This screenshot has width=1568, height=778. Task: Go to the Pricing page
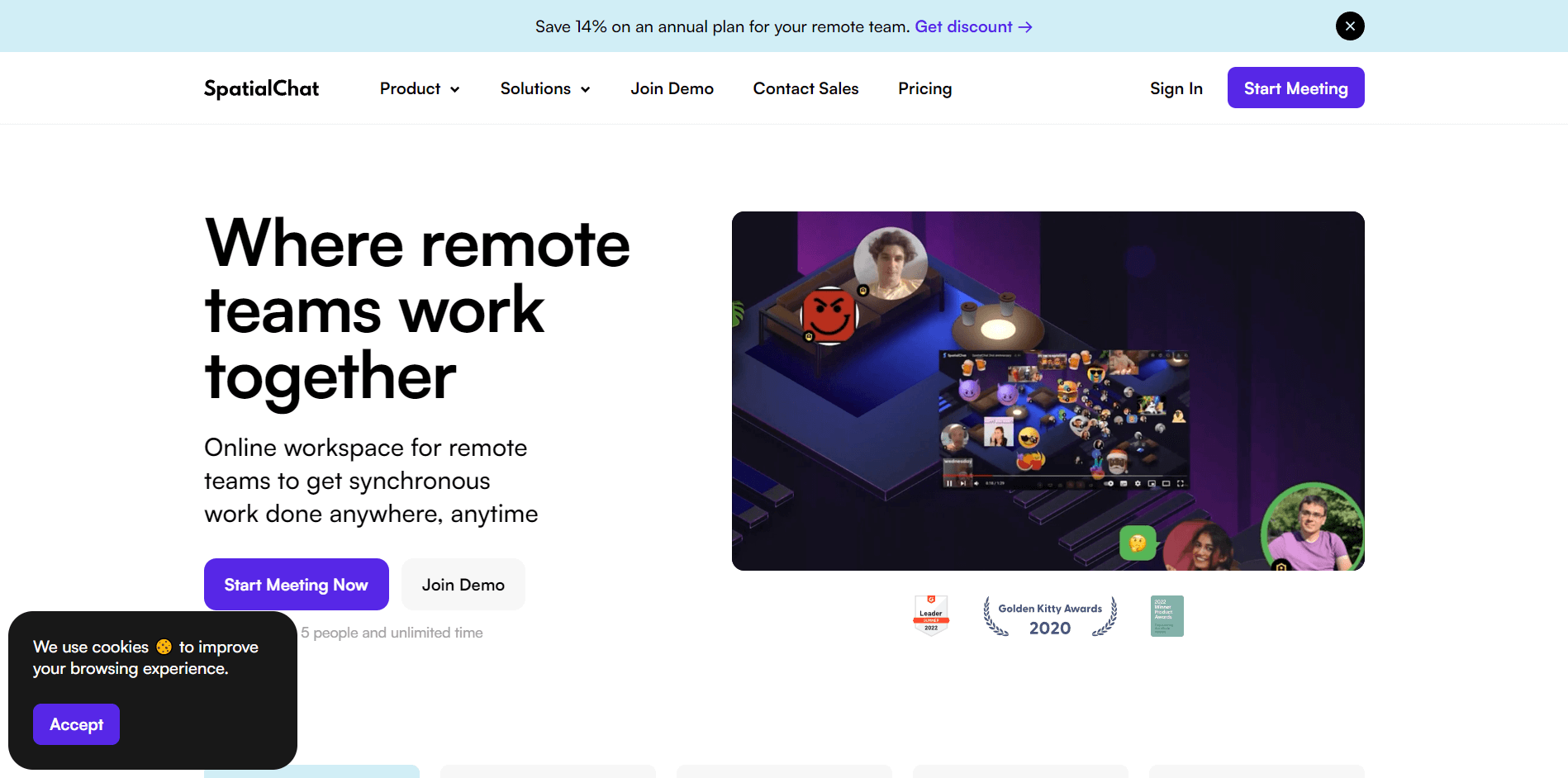(924, 88)
